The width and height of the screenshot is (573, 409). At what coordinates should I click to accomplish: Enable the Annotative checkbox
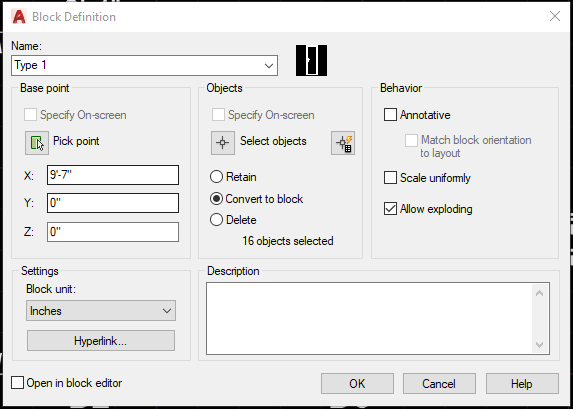(390, 114)
